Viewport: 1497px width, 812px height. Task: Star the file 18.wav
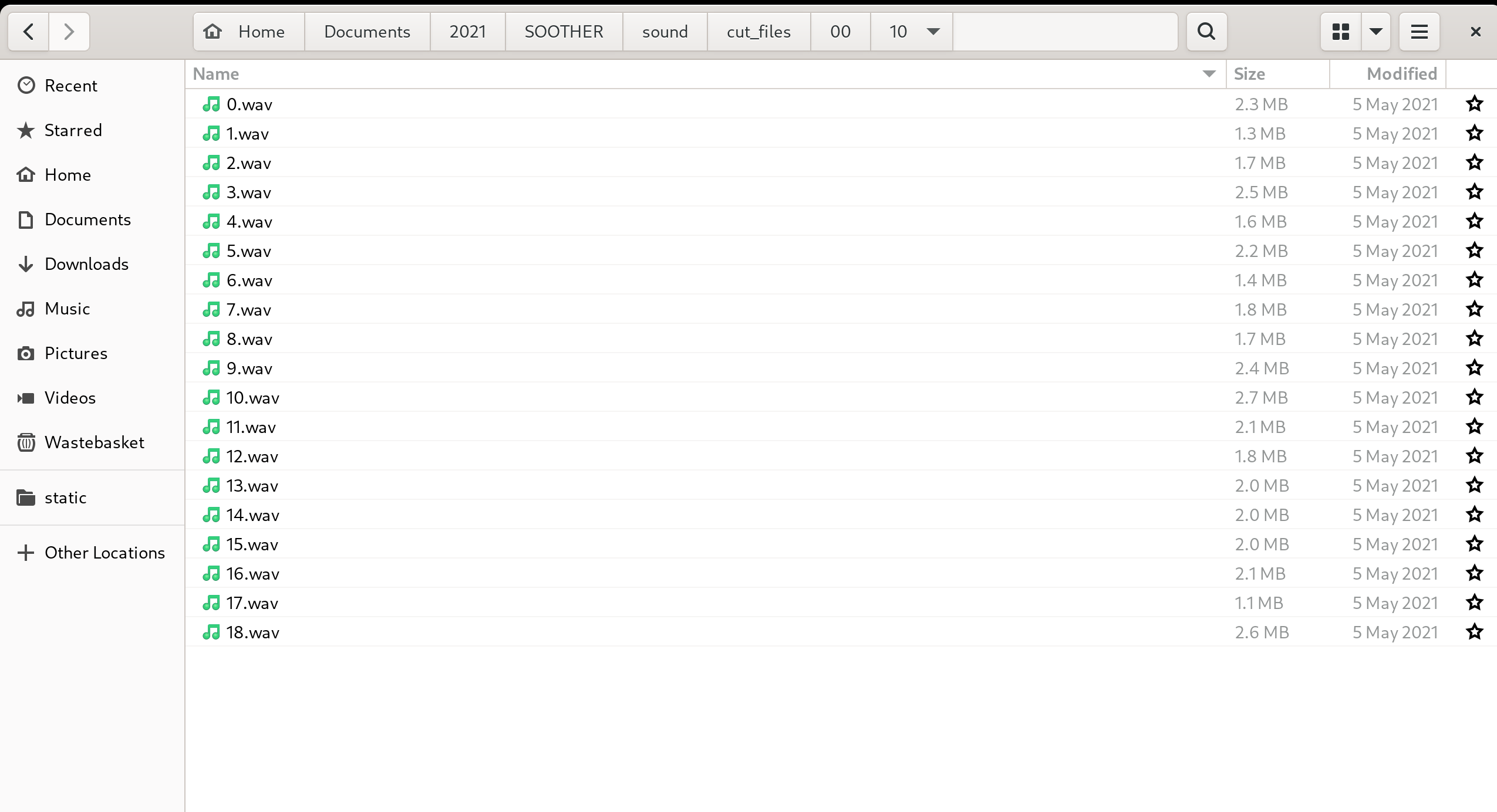click(1474, 632)
